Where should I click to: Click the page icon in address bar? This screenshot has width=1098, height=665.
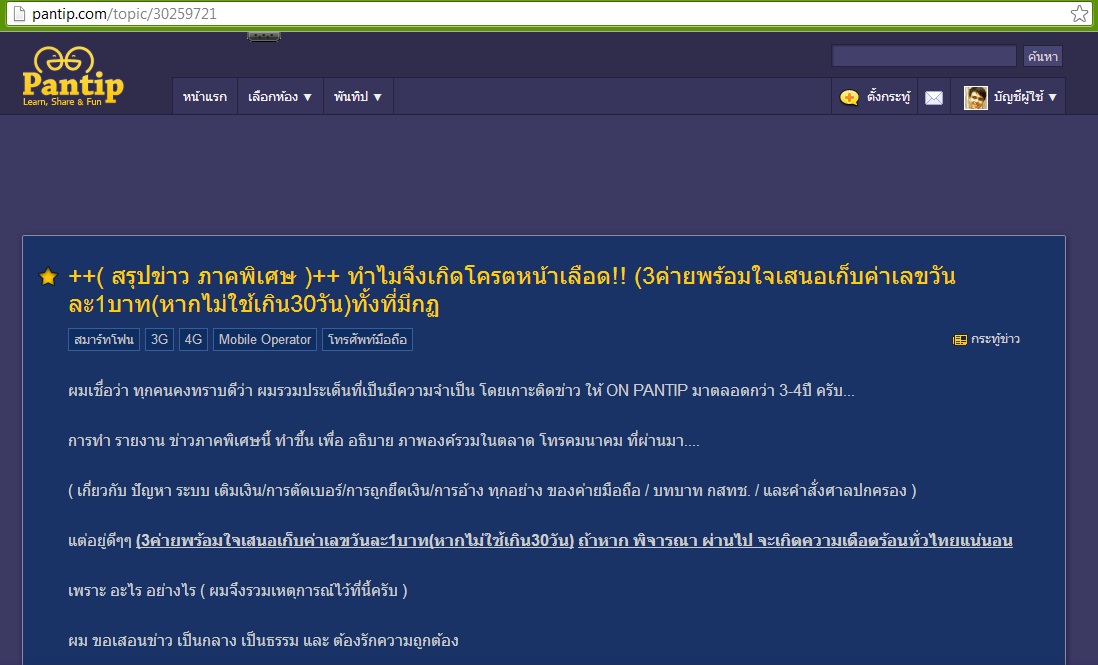pyautogui.click(x=20, y=13)
